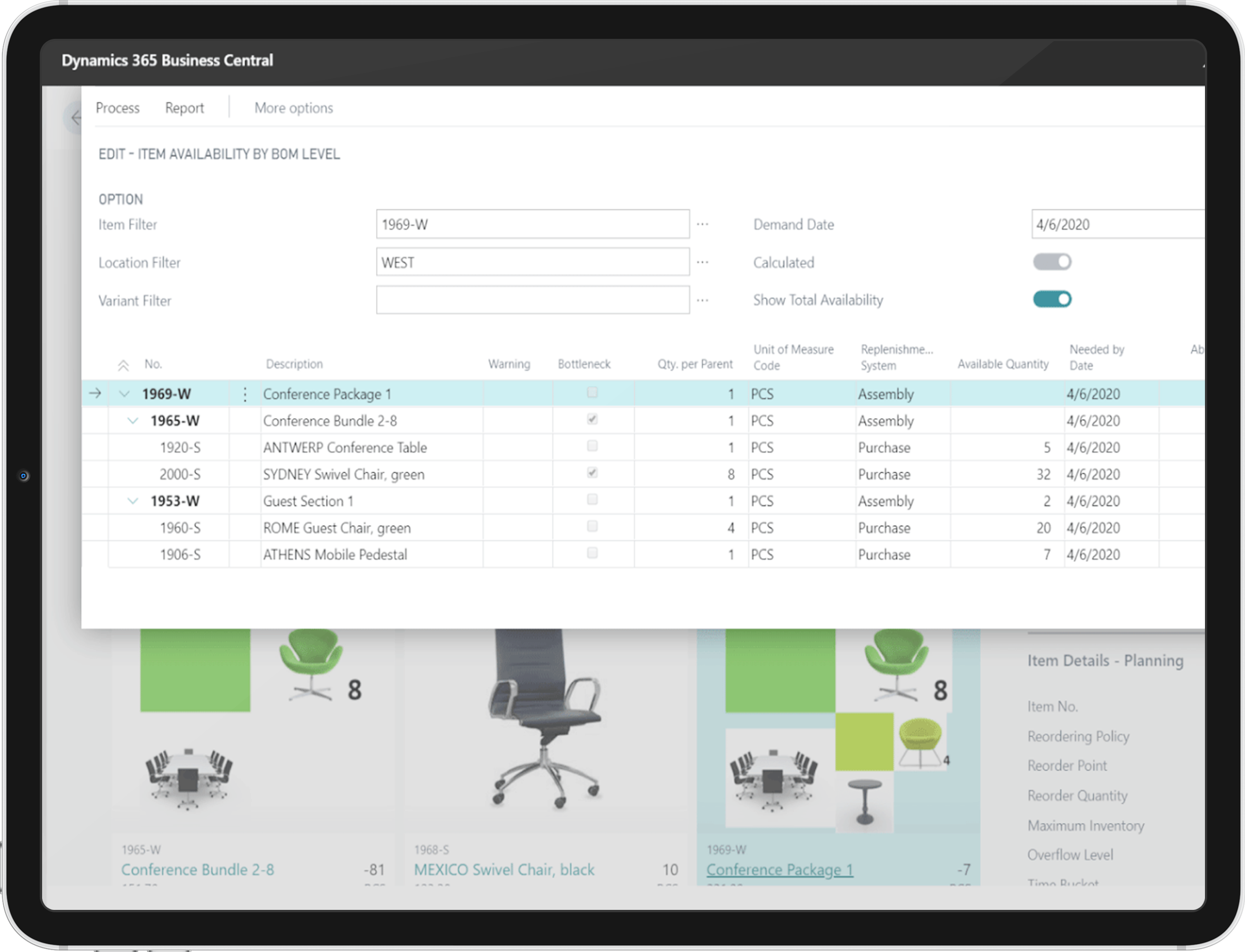The image size is (1245, 952).
Task: Toggle Show Total Availability switch
Action: pos(1052,299)
